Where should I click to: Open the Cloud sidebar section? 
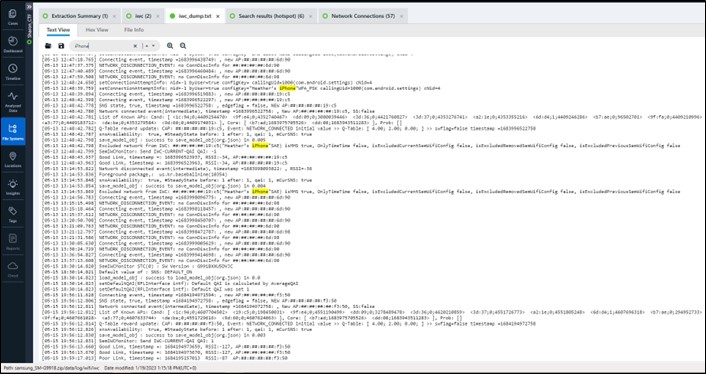point(13,269)
